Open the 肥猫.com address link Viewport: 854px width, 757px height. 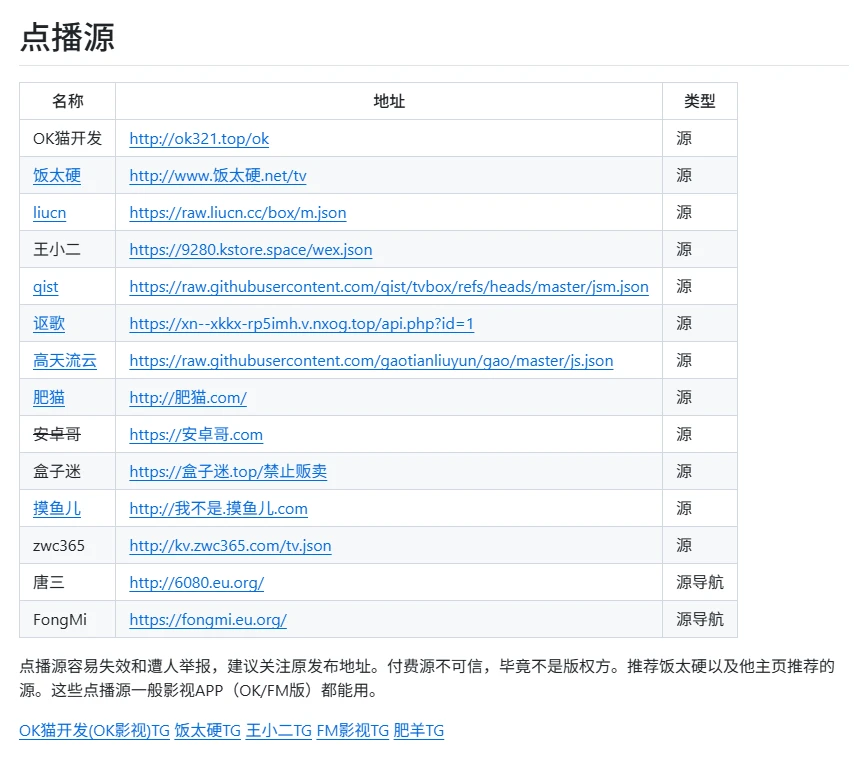click(187, 398)
